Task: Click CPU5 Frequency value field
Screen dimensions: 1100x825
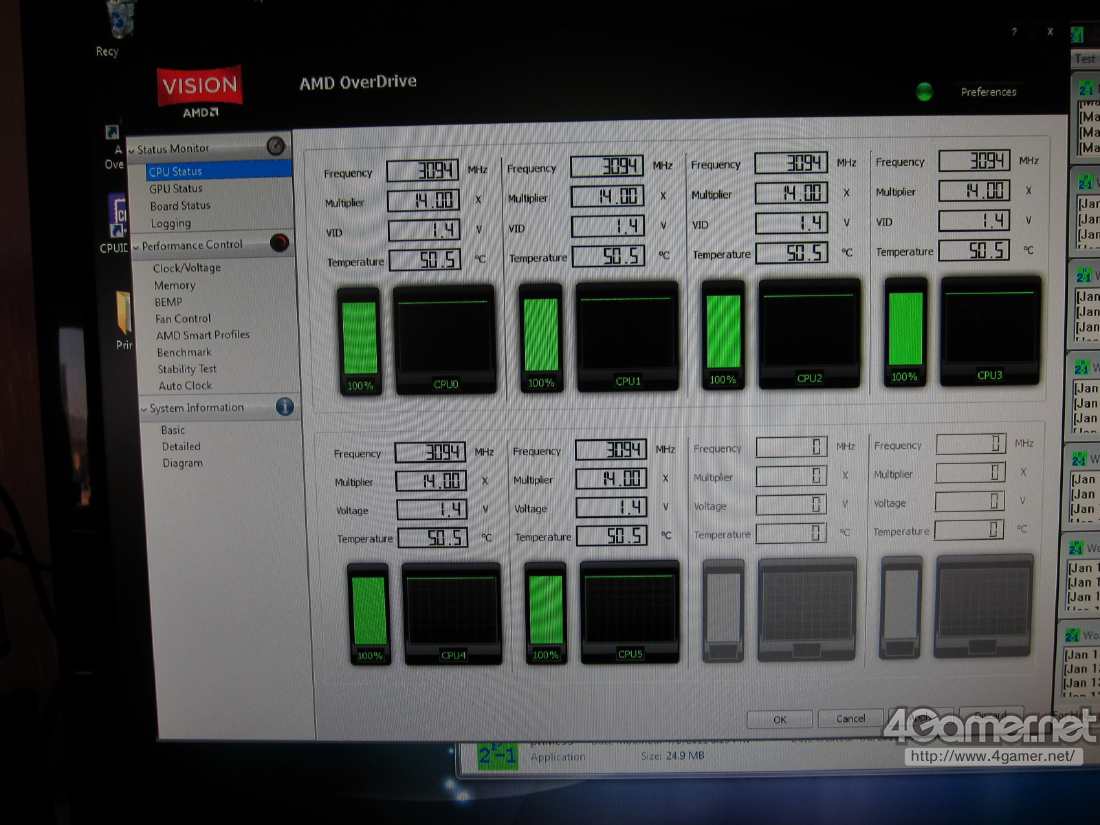Action: (610, 449)
